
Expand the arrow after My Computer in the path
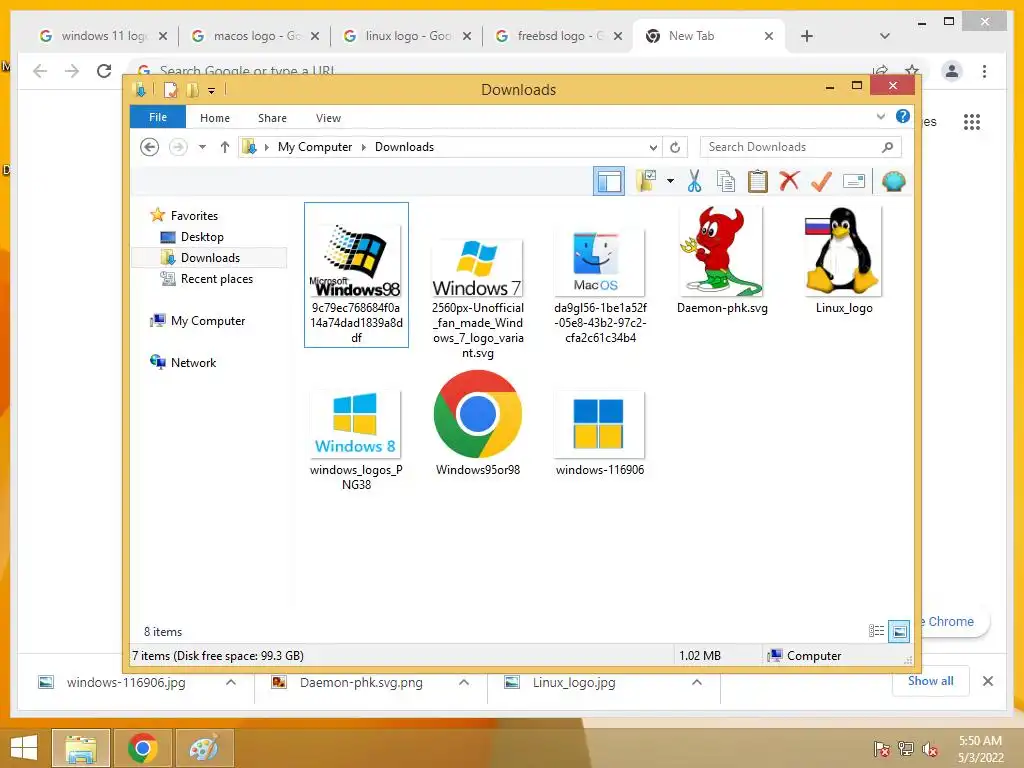[x=364, y=147]
